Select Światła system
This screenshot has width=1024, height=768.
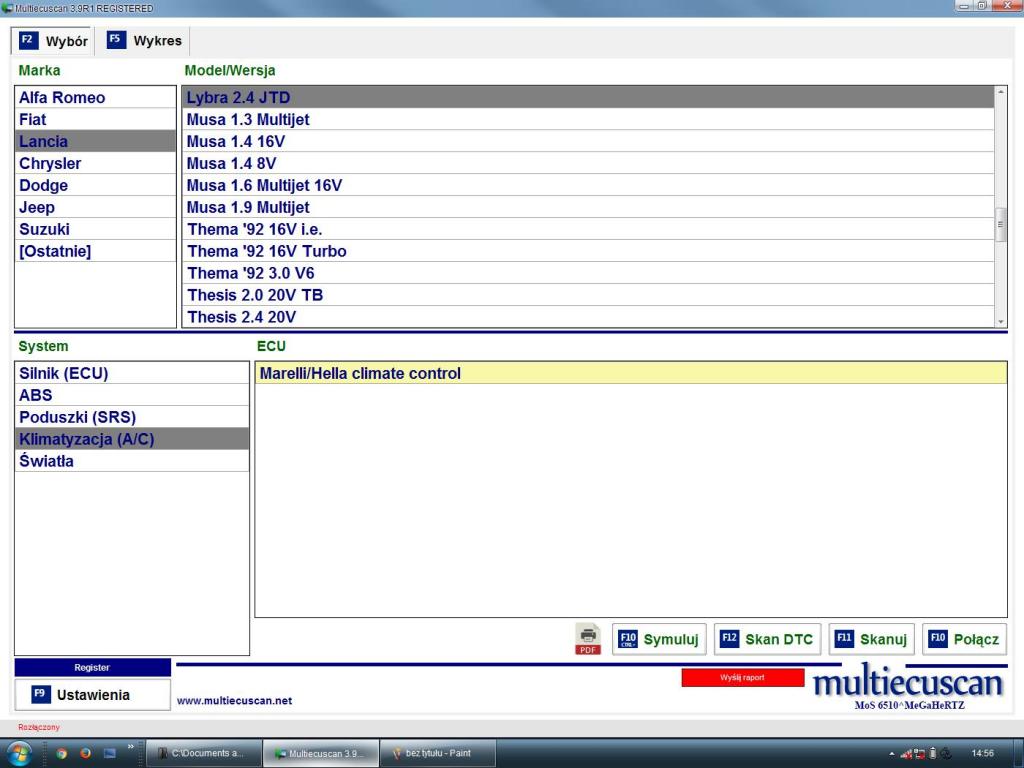pos(132,461)
